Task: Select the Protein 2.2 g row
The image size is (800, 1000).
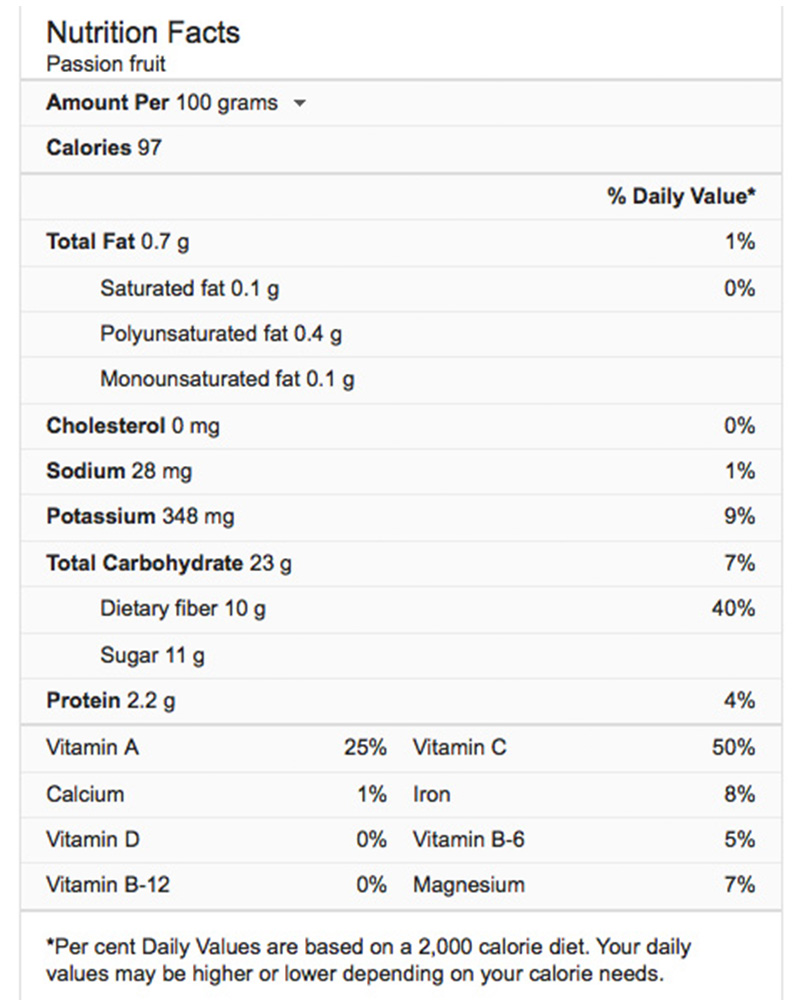Action: (110, 701)
